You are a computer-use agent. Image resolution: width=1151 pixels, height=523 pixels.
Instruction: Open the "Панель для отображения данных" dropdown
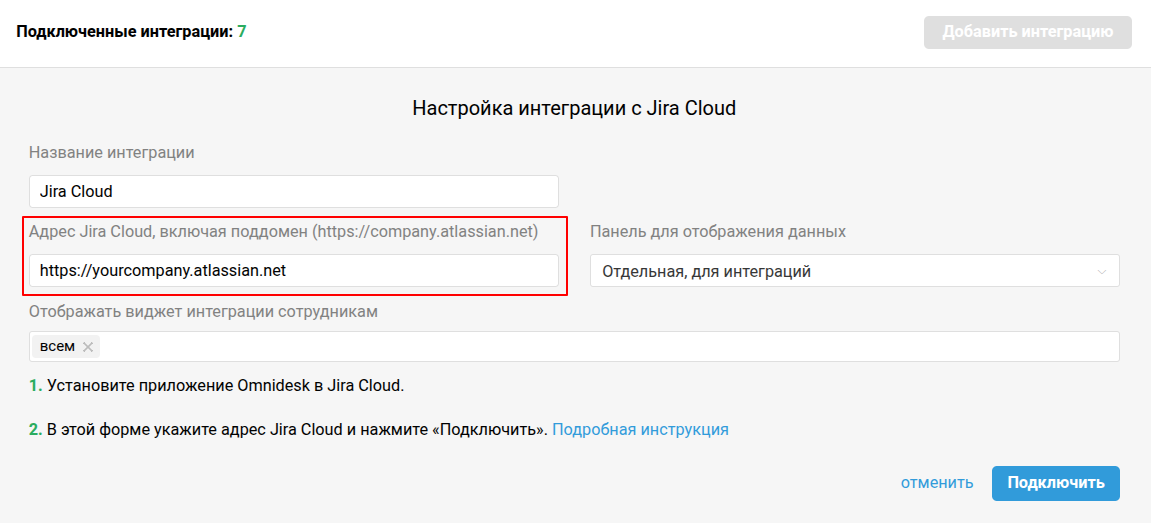(854, 271)
